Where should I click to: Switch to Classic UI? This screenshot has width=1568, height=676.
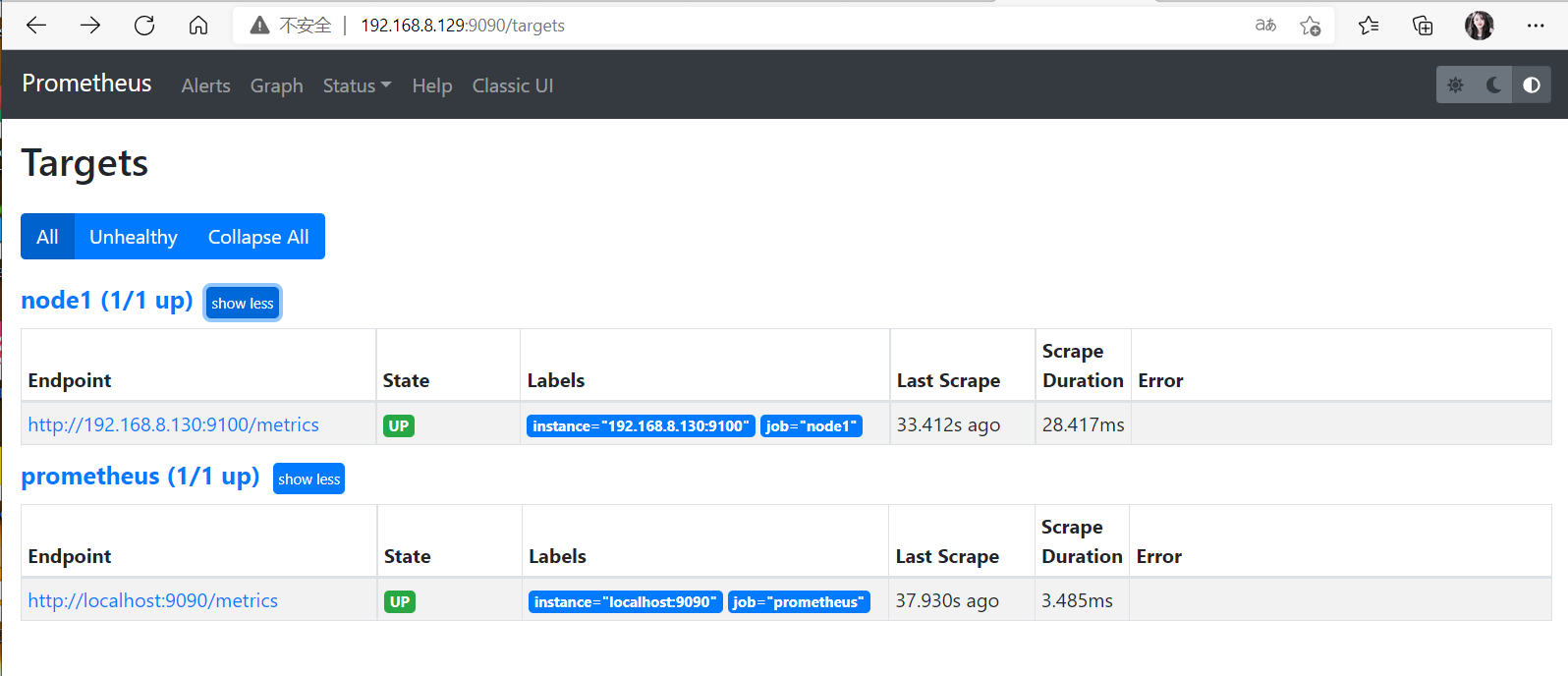513,85
